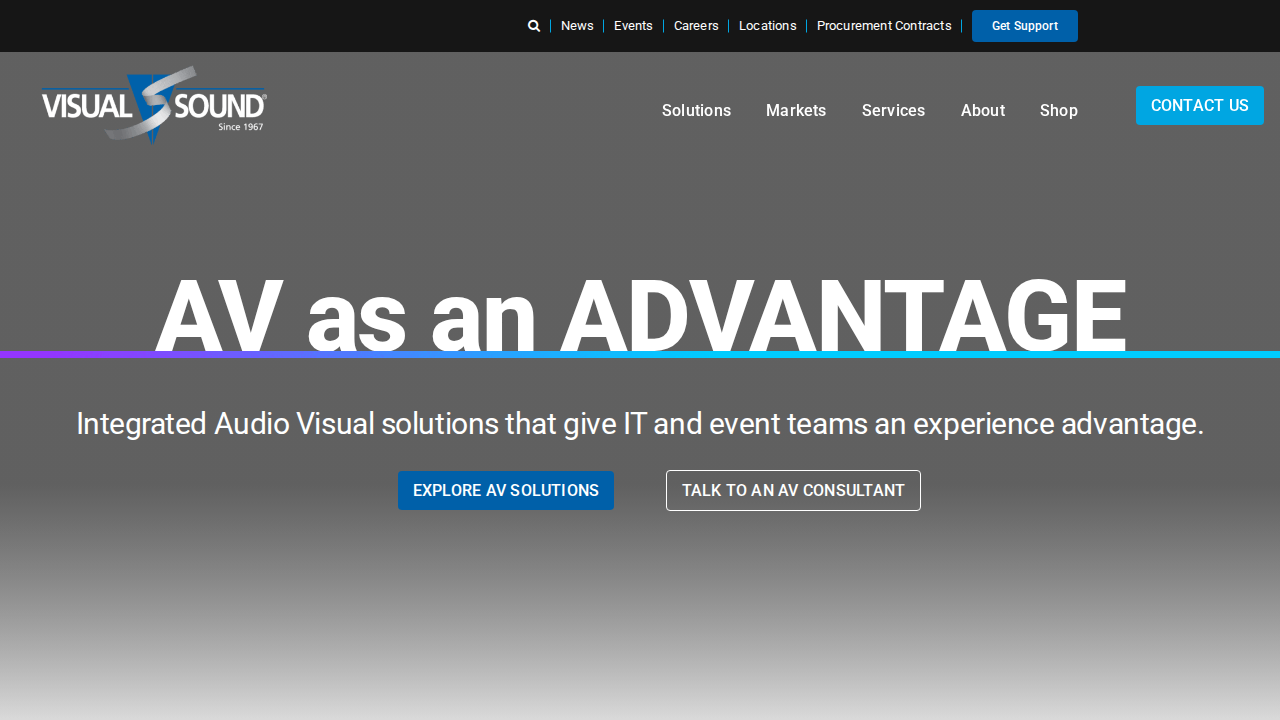Click Talk to an AV Consultant
The height and width of the screenshot is (720, 1280).
793,491
